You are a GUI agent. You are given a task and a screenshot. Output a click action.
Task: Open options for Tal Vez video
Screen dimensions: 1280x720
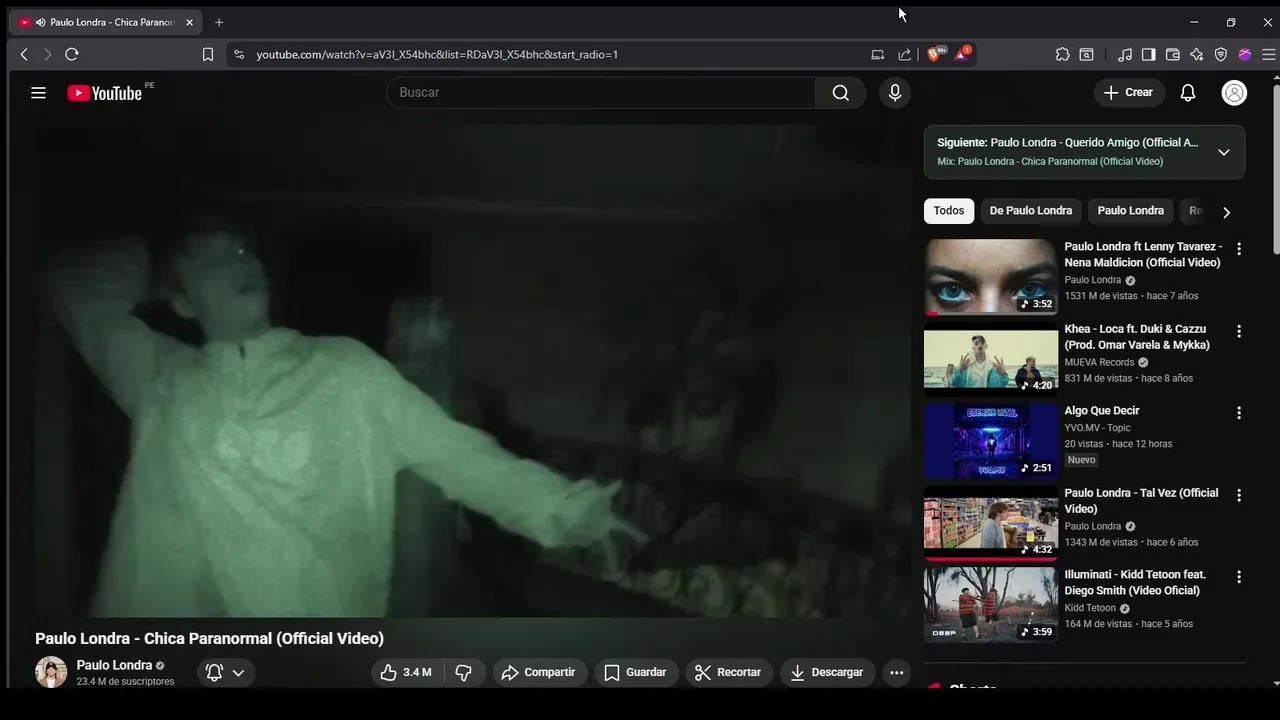click(1239, 495)
